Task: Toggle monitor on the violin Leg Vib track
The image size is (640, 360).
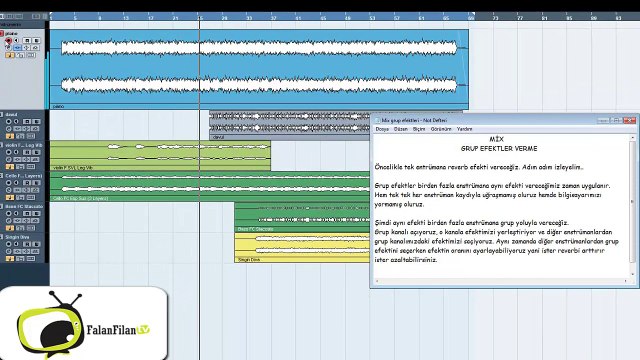Action: tap(16, 152)
